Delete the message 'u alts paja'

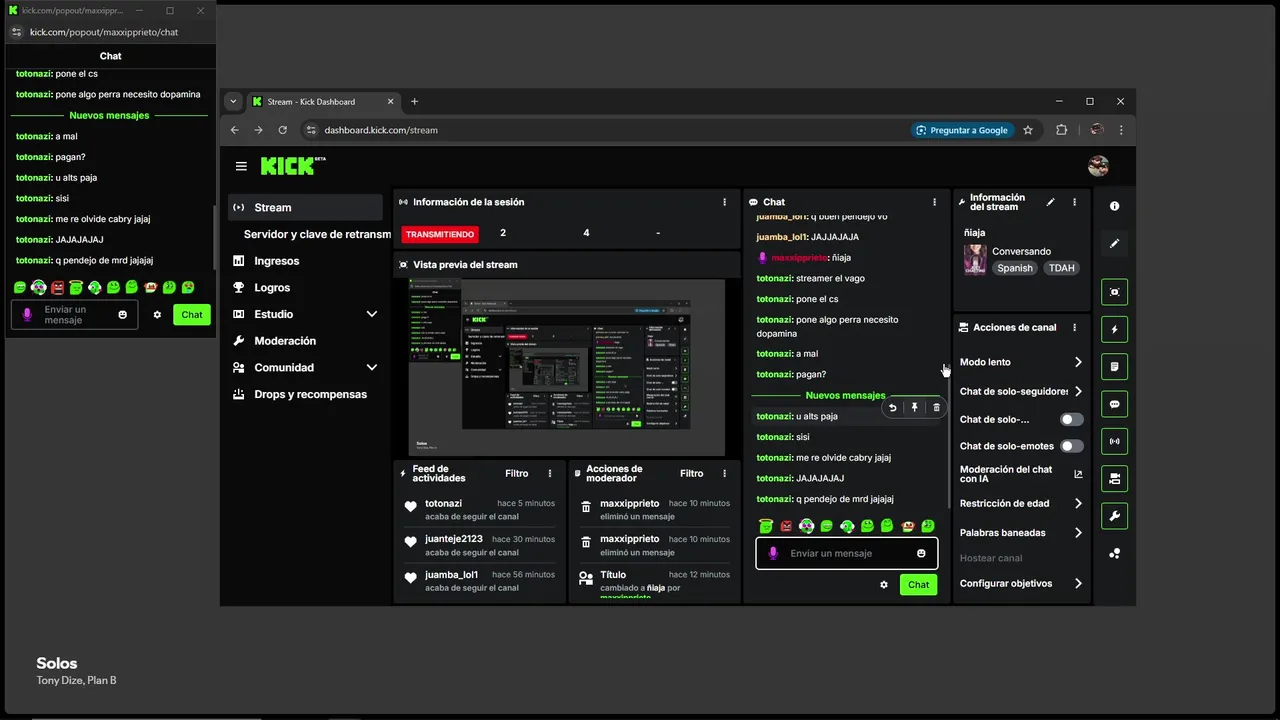point(936,407)
